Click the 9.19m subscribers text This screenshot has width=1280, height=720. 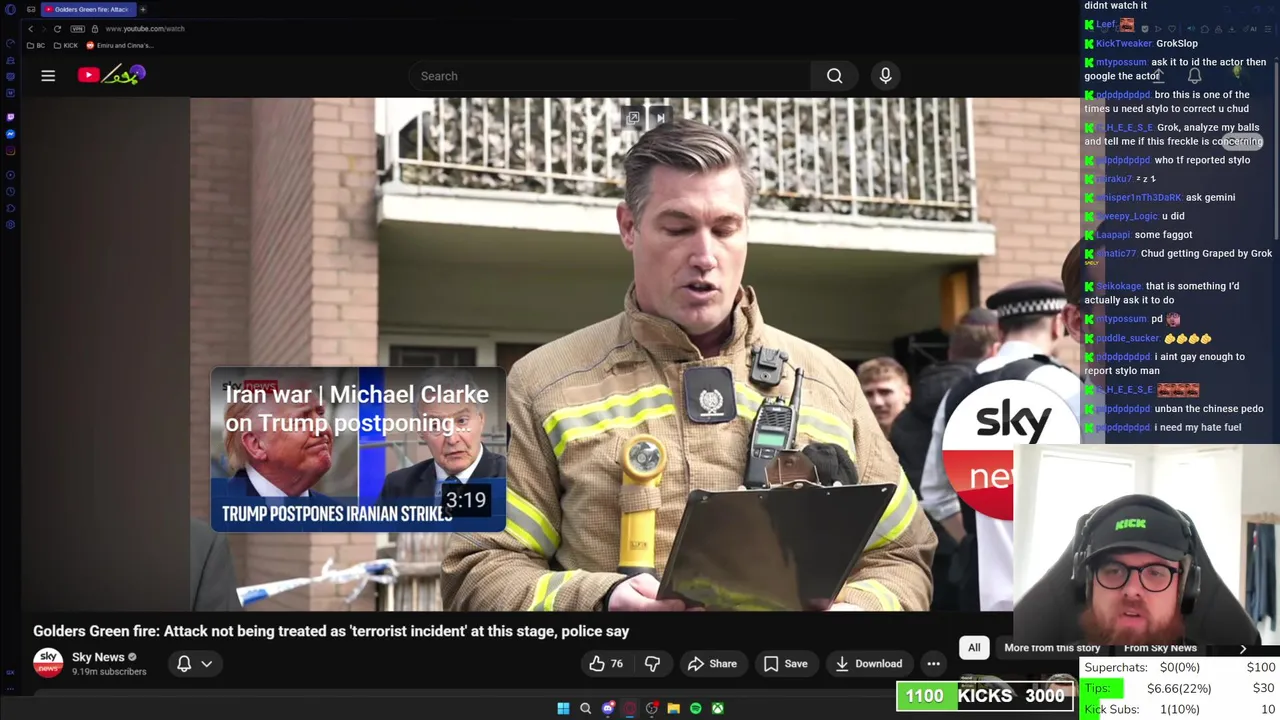(x=109, y=672)
